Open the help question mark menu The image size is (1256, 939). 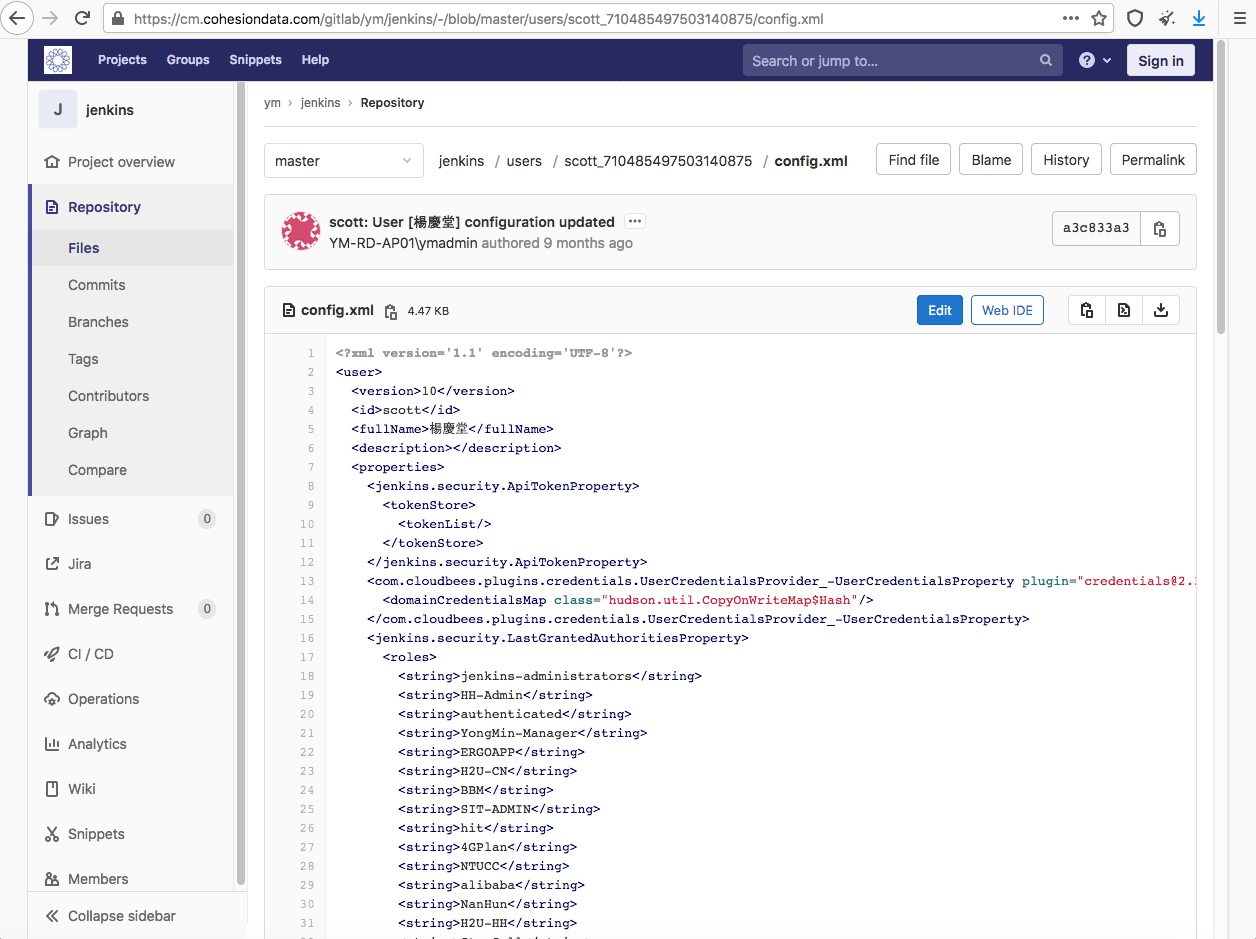coord(1095,60)
